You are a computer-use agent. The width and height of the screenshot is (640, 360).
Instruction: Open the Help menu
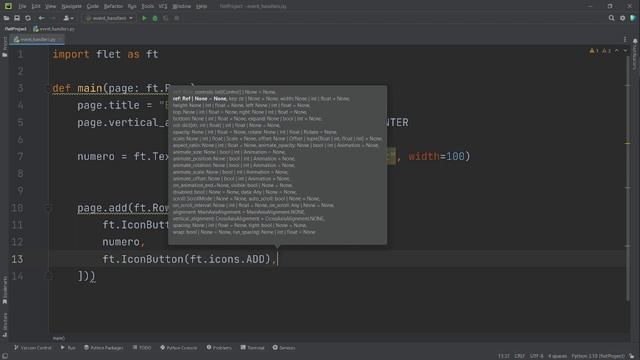point(201,6)
